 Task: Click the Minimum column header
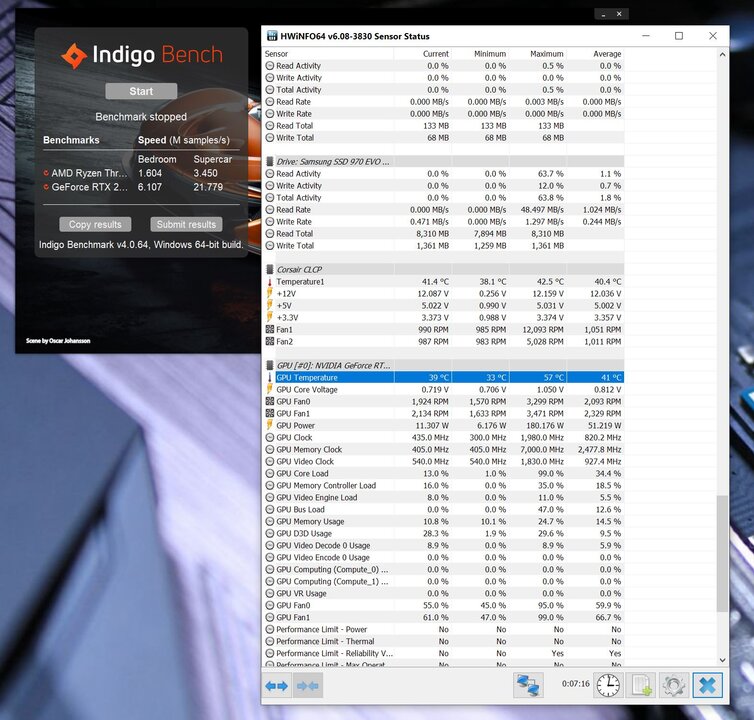click(x=480, y=54)
